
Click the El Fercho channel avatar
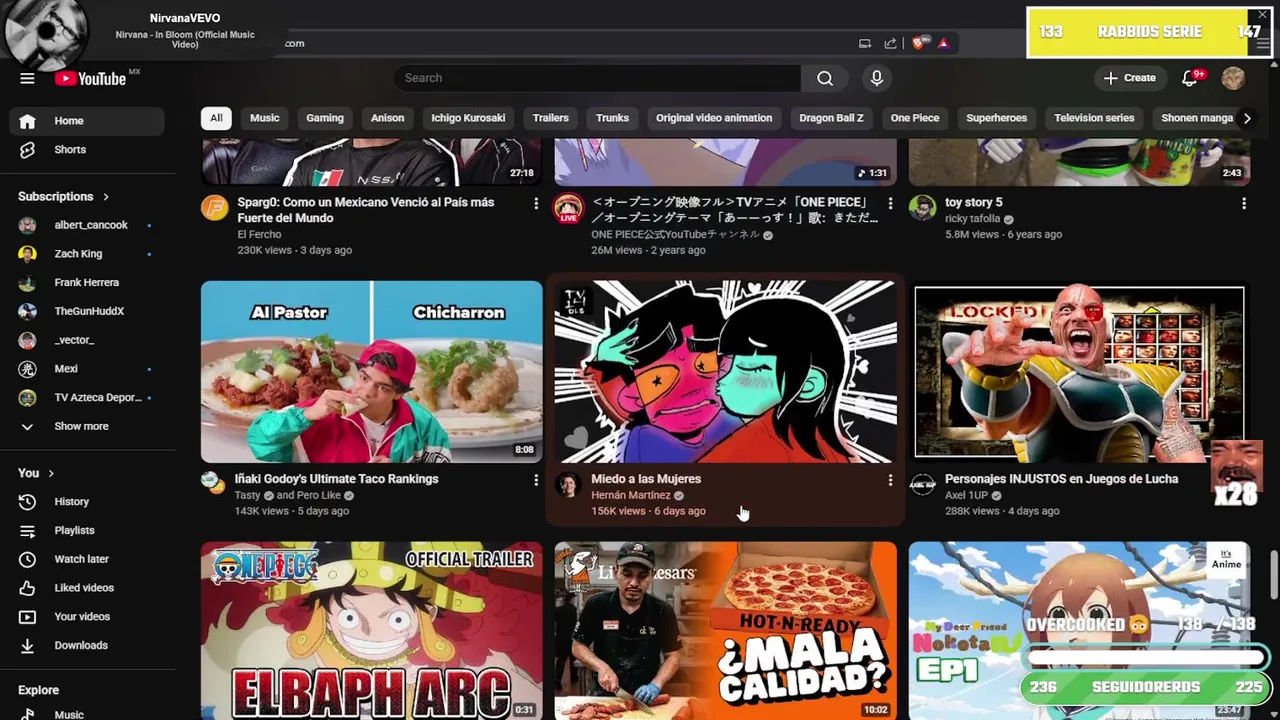(214, 208)
